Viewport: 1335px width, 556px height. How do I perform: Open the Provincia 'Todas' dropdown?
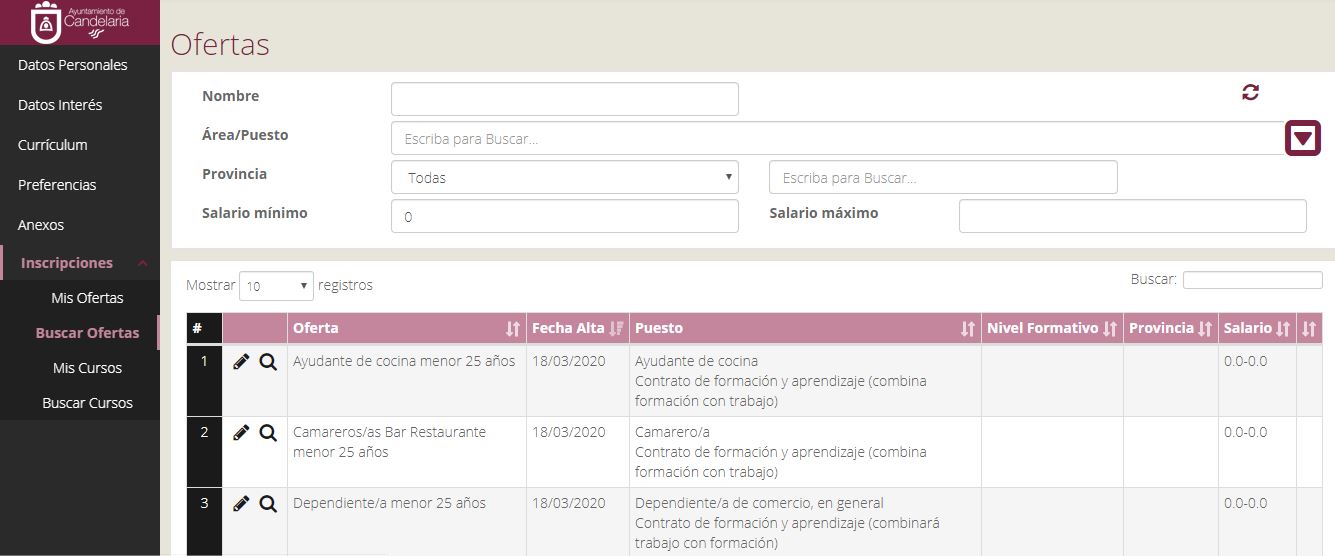565,177
